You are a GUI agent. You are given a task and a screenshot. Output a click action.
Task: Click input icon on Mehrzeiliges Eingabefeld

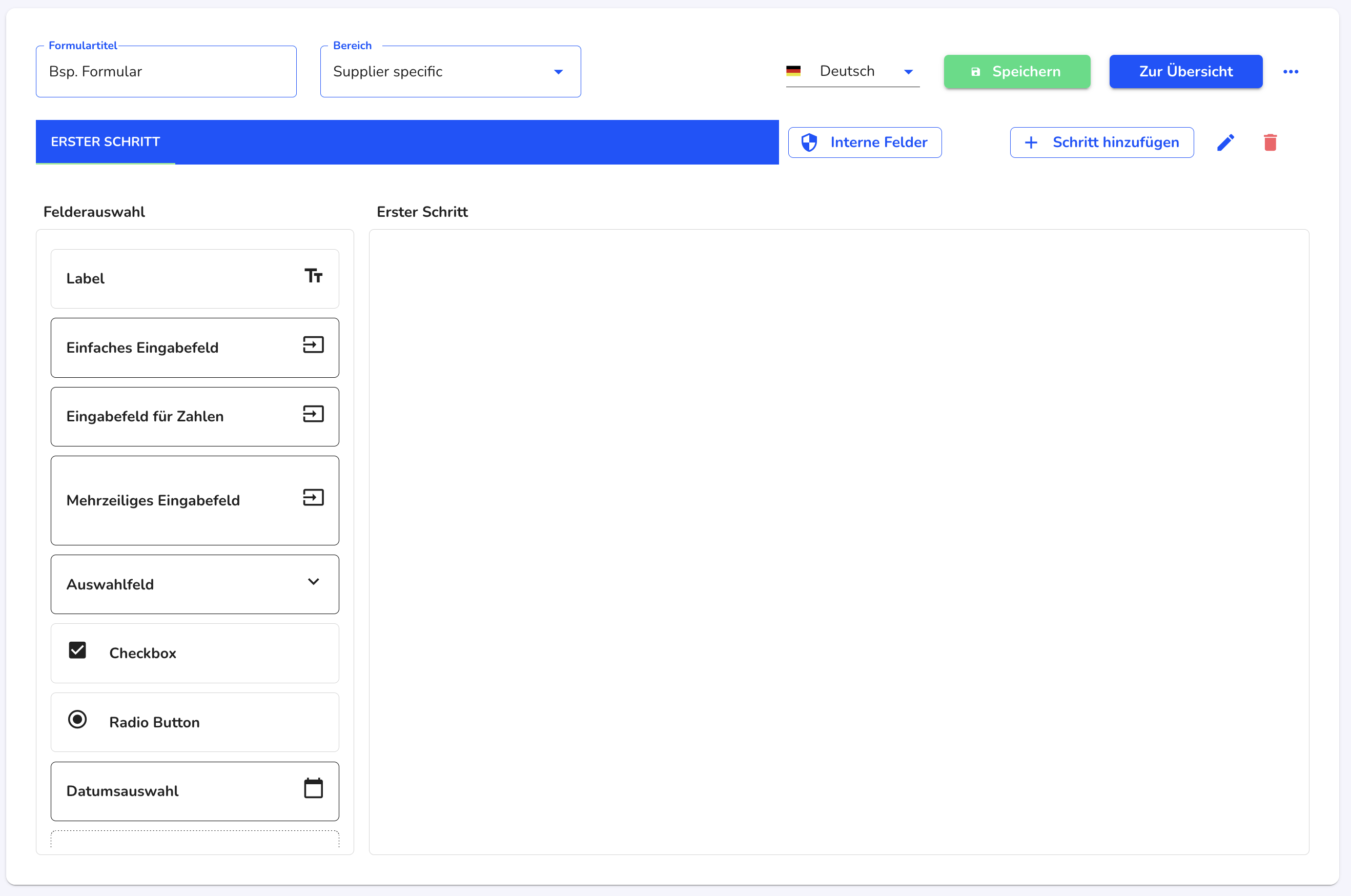tap(314, 497)
